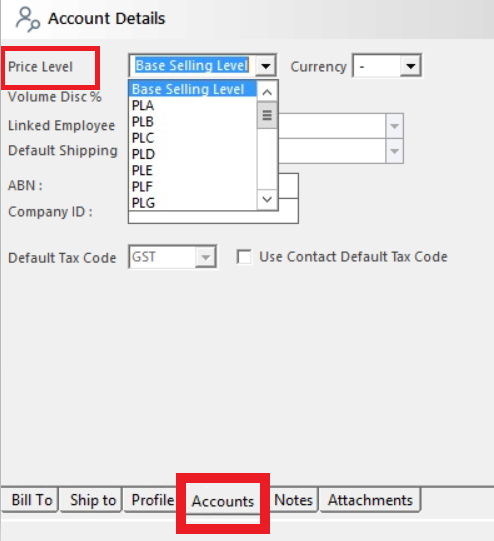The height and width of the screenshot is (541, 494).
Task: Click the price list scrollbar thumb
Action: [267, 115]
